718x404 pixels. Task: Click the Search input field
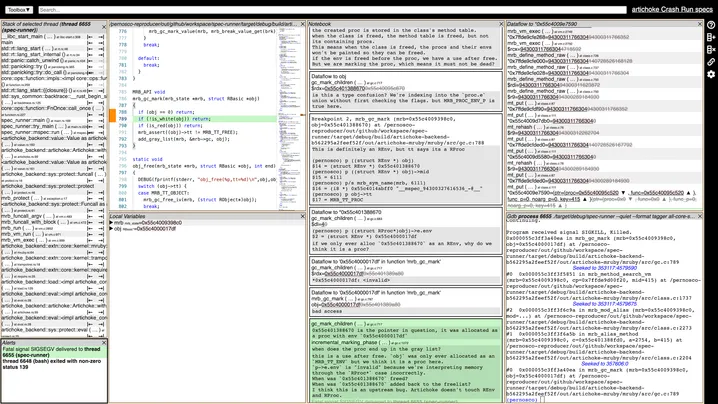click(332, 10)
